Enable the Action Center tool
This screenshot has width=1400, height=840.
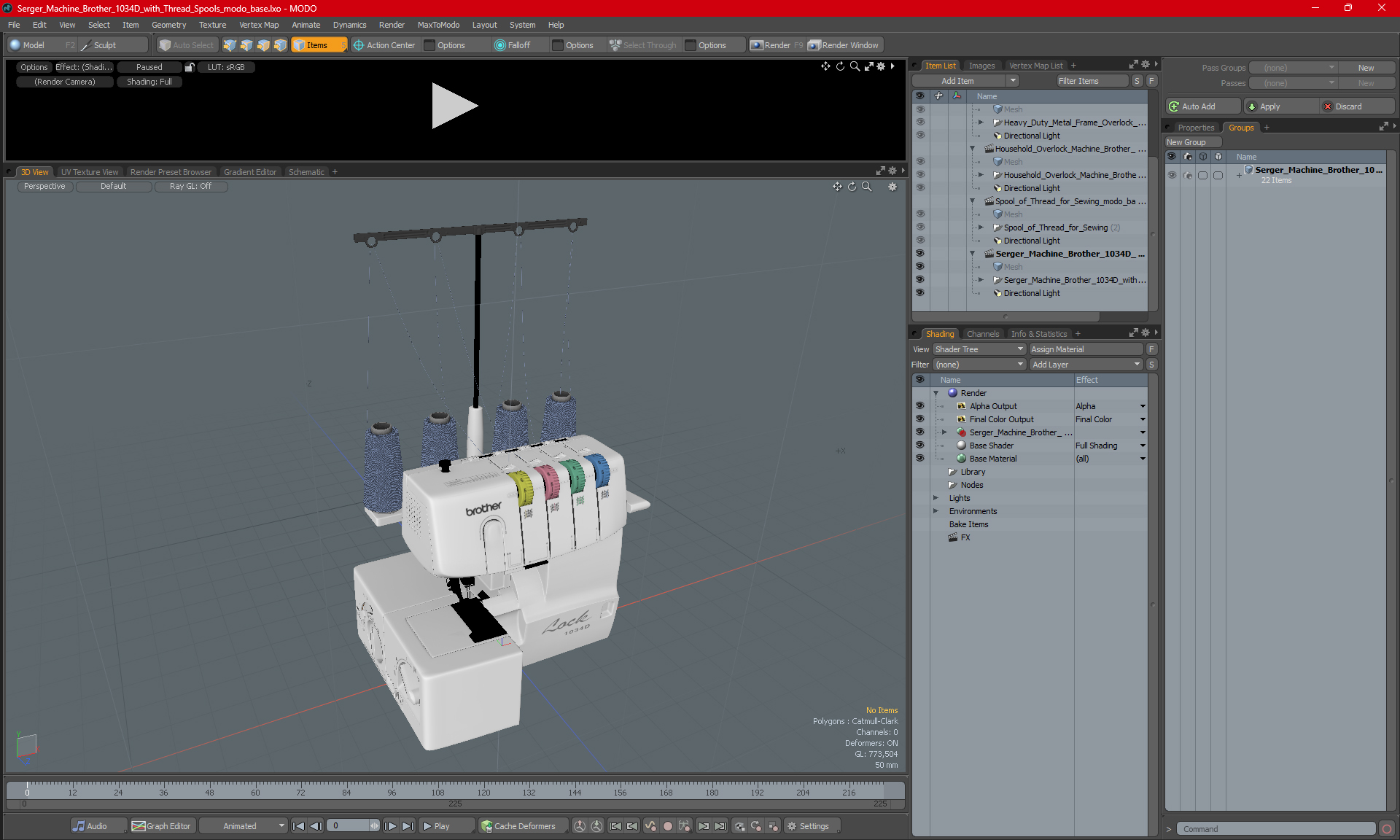[384, 45]
